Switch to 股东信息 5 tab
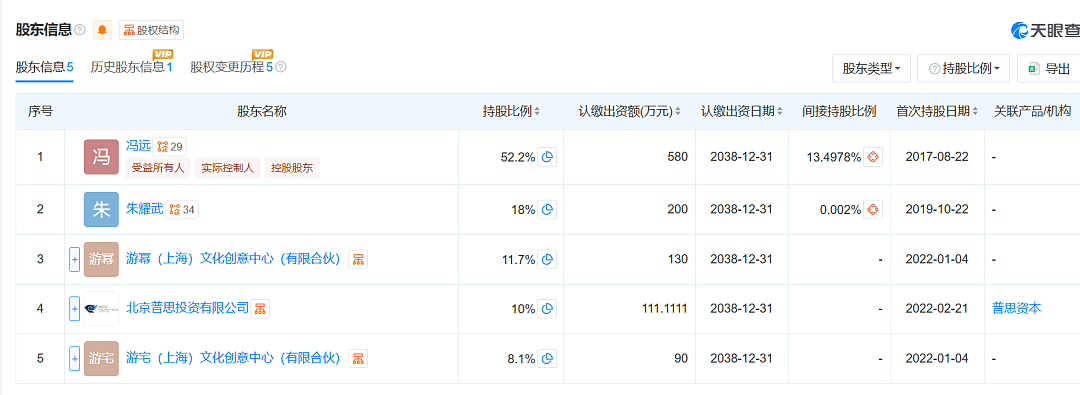Viewport: 1080px width, 395px height. pyautogui.click(x=45, y=68)
